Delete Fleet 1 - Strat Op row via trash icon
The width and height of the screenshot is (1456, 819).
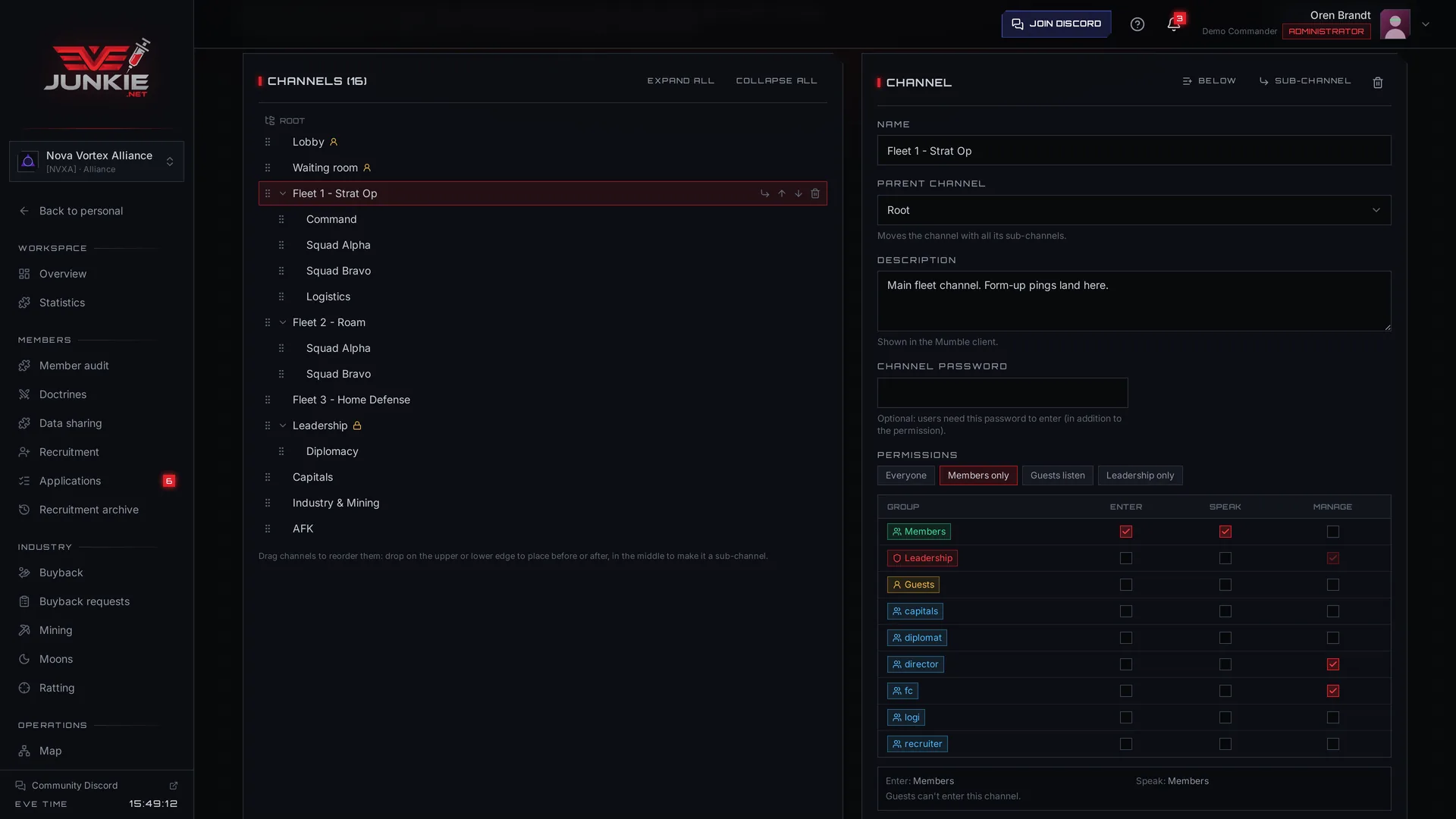pos(815,193)
